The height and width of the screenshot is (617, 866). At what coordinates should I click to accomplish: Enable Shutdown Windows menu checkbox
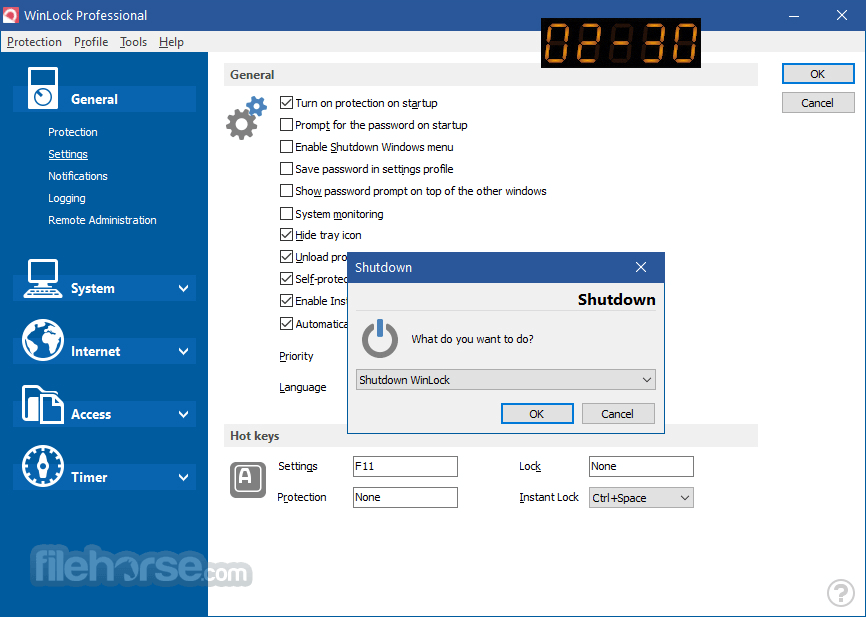286,147
